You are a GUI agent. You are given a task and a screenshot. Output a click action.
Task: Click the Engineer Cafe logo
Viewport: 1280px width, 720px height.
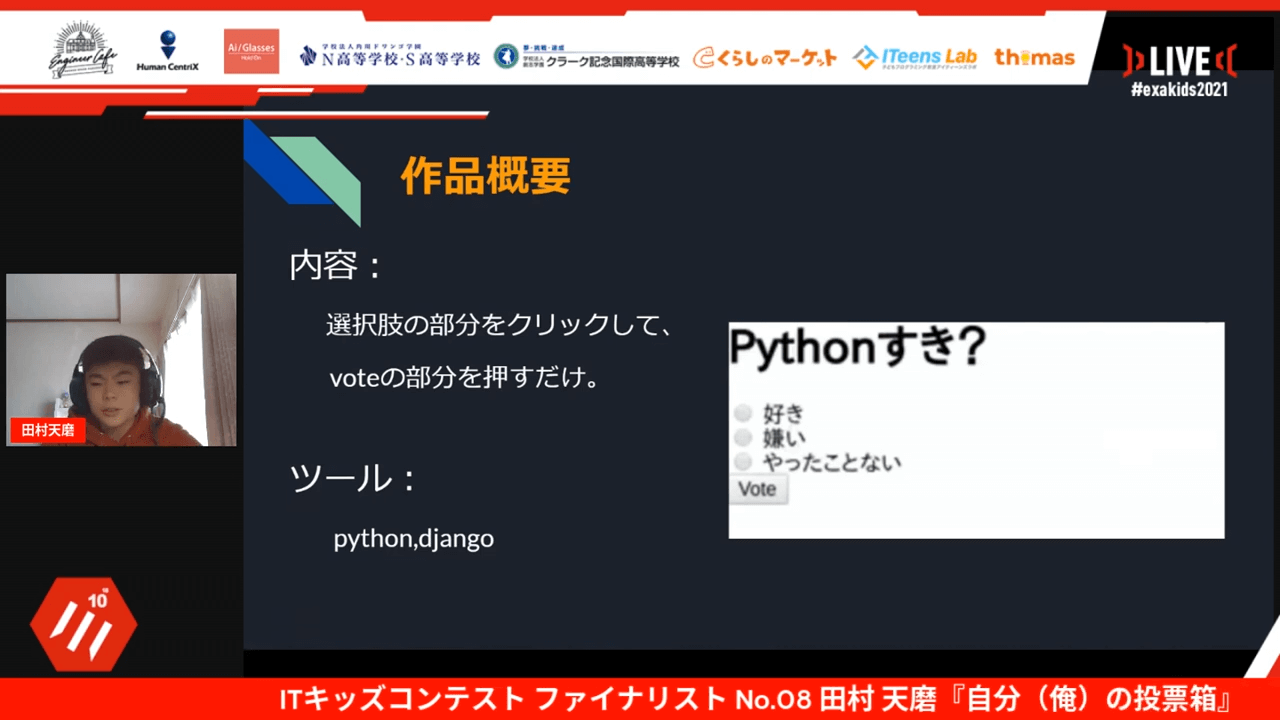coord(85,51)
